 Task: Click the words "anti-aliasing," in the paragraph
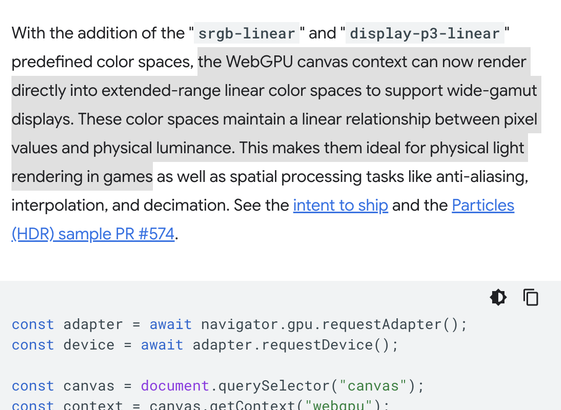pos(482,177)
